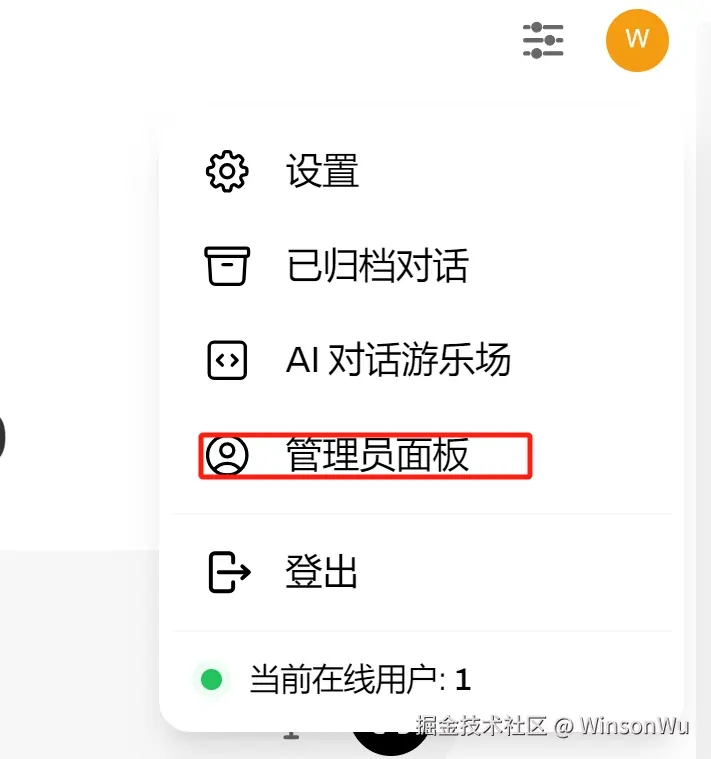Click the WinsonWu watermark text
This screenshot has height=759, width=711.
point(635,726)
